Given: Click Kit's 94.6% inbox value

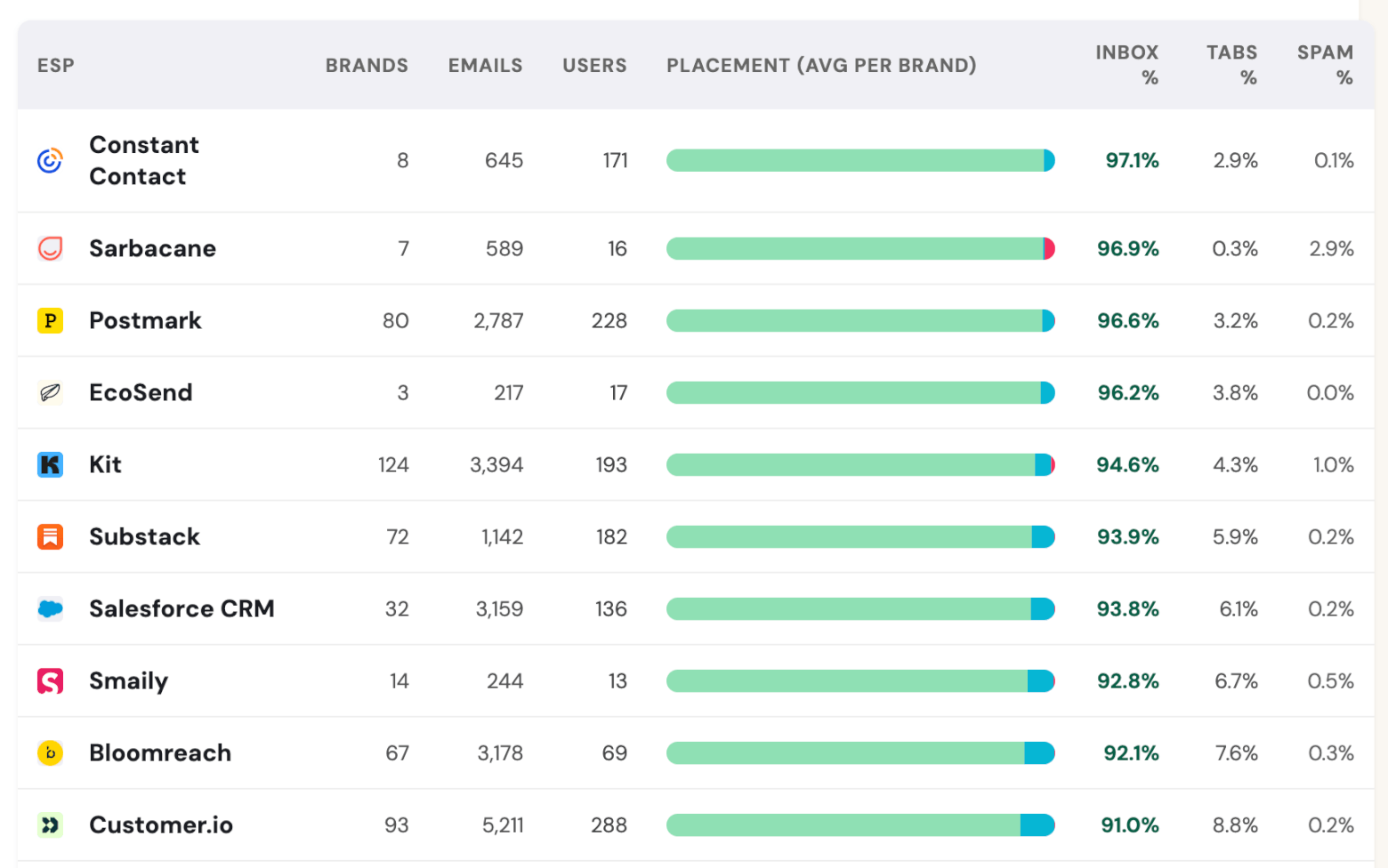Looking at the screenshot, I should [x=1128, y=464].
